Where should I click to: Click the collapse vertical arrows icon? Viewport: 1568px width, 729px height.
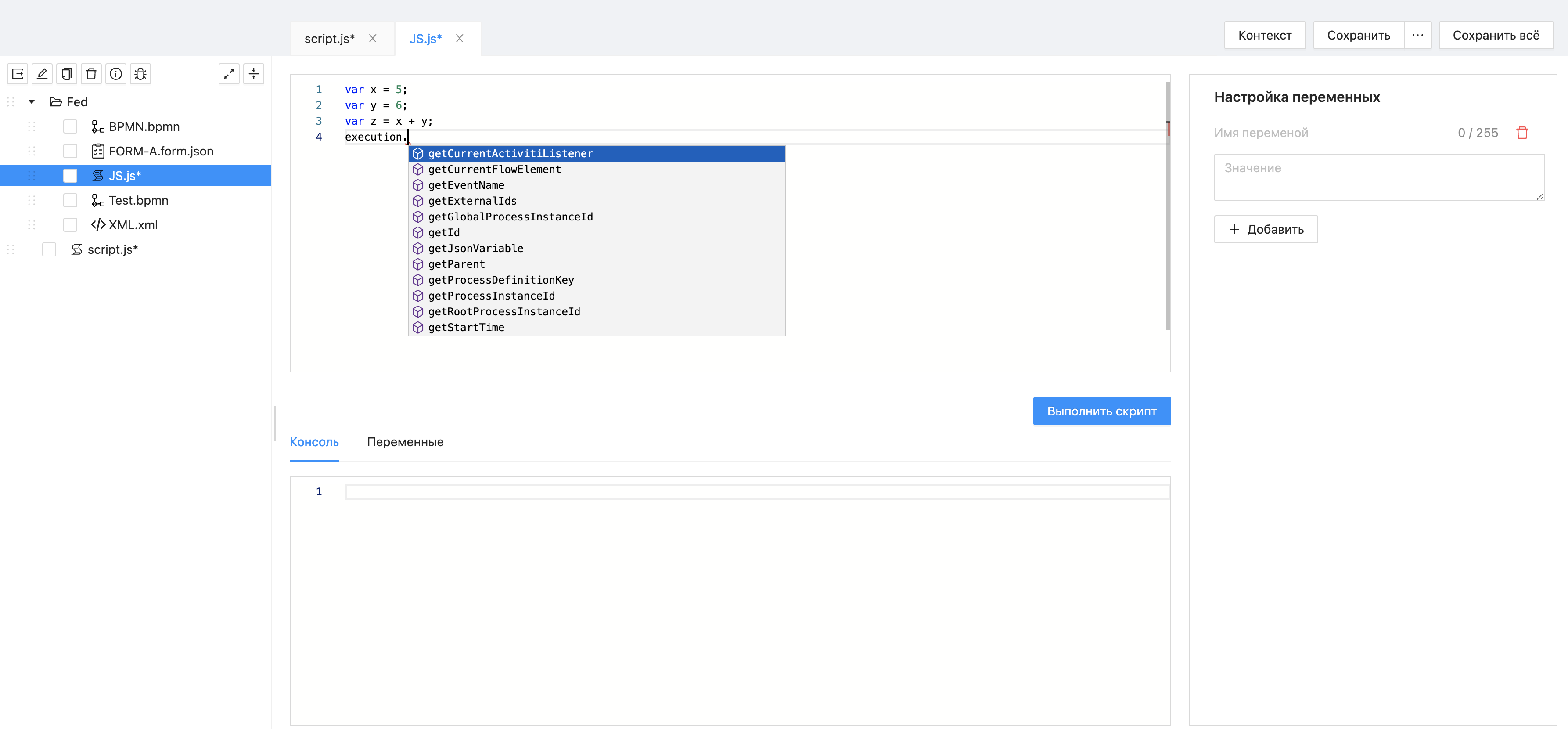pos(254,74)
